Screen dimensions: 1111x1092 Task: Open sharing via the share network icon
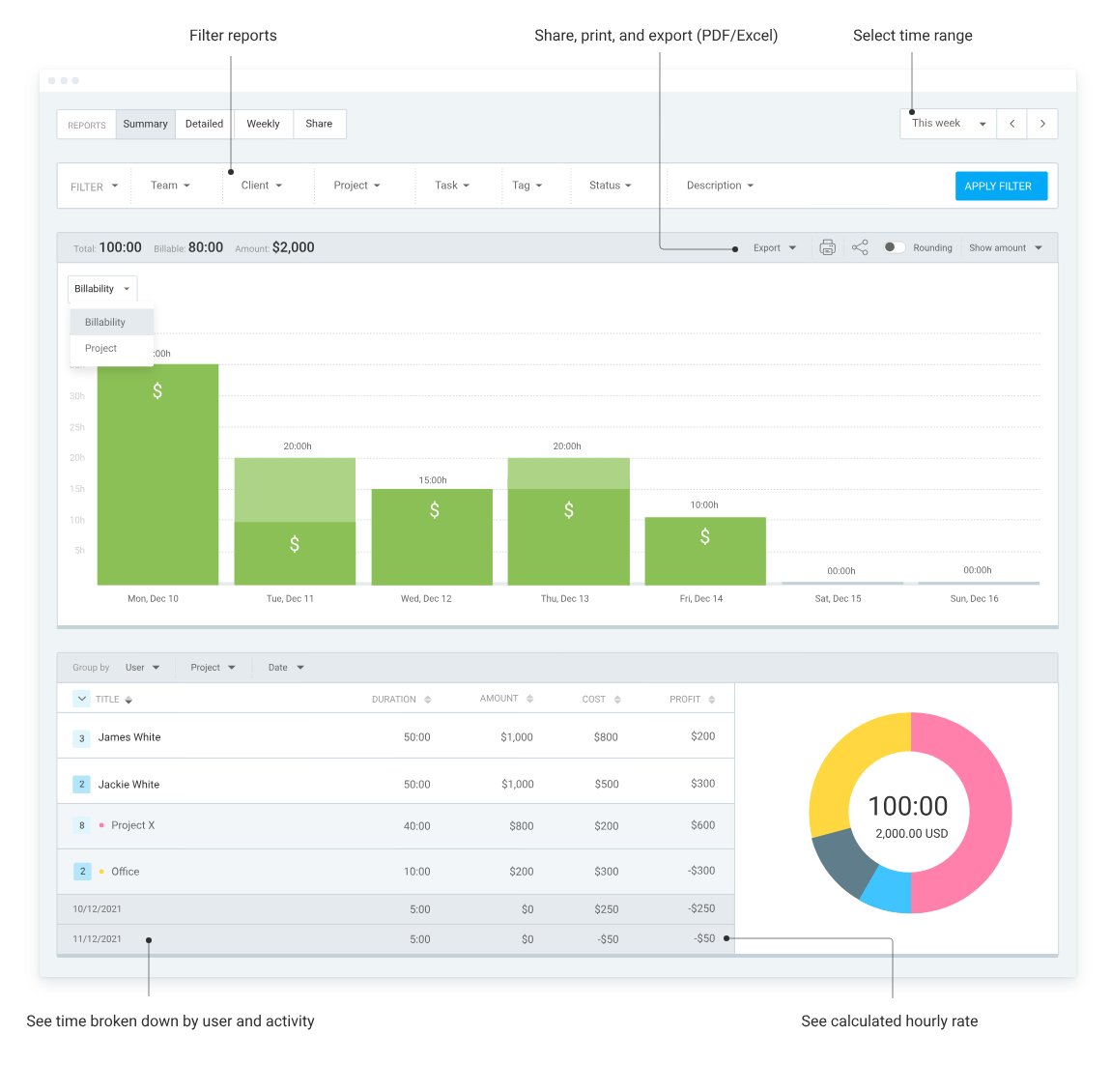(860, 247)
